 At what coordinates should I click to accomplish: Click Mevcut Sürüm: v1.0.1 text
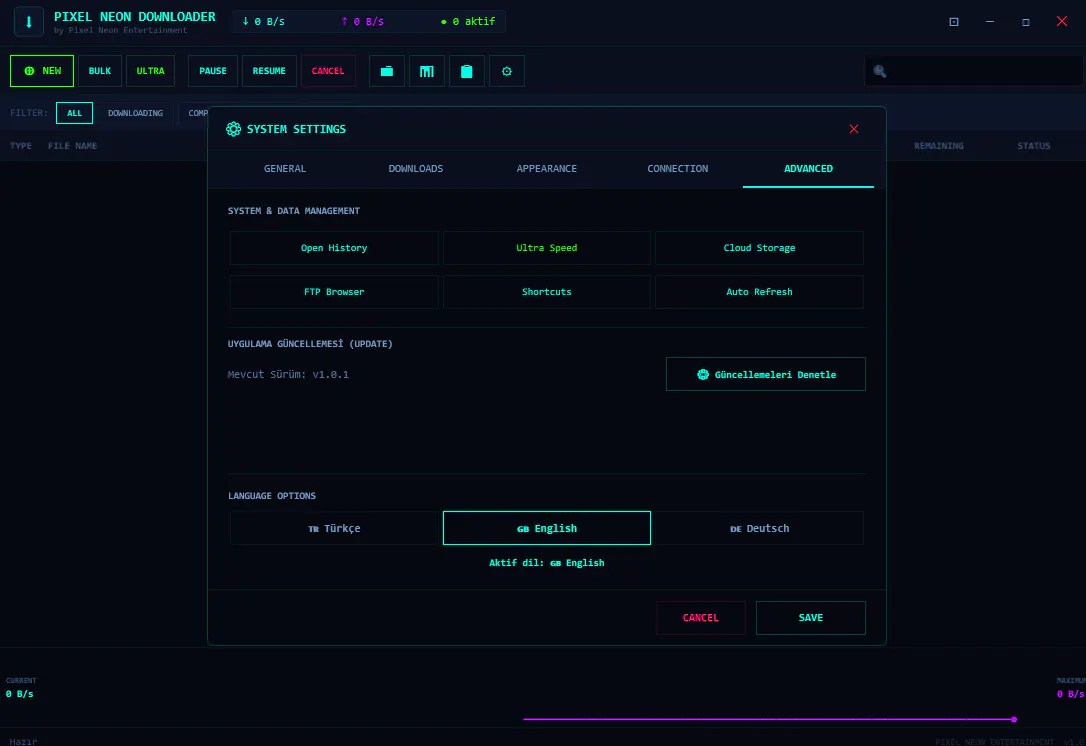tap(288, 374)
